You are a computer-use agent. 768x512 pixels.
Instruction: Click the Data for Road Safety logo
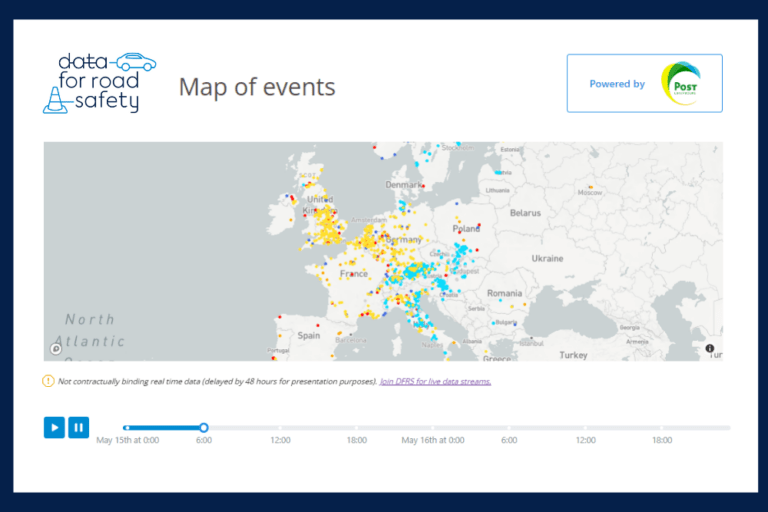[x=99, y=83]
